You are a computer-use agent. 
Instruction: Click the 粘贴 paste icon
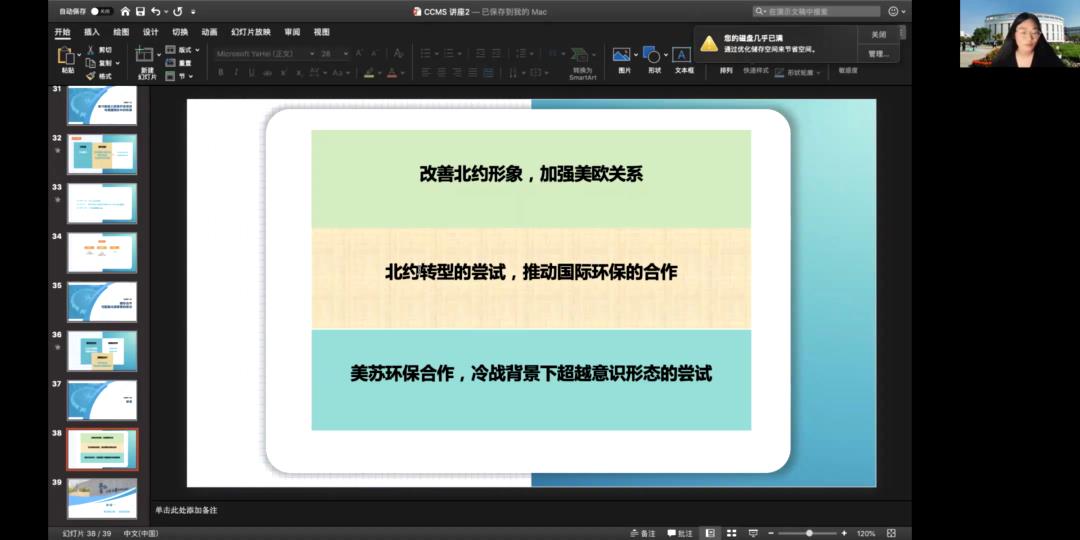[x=67, y=56]
